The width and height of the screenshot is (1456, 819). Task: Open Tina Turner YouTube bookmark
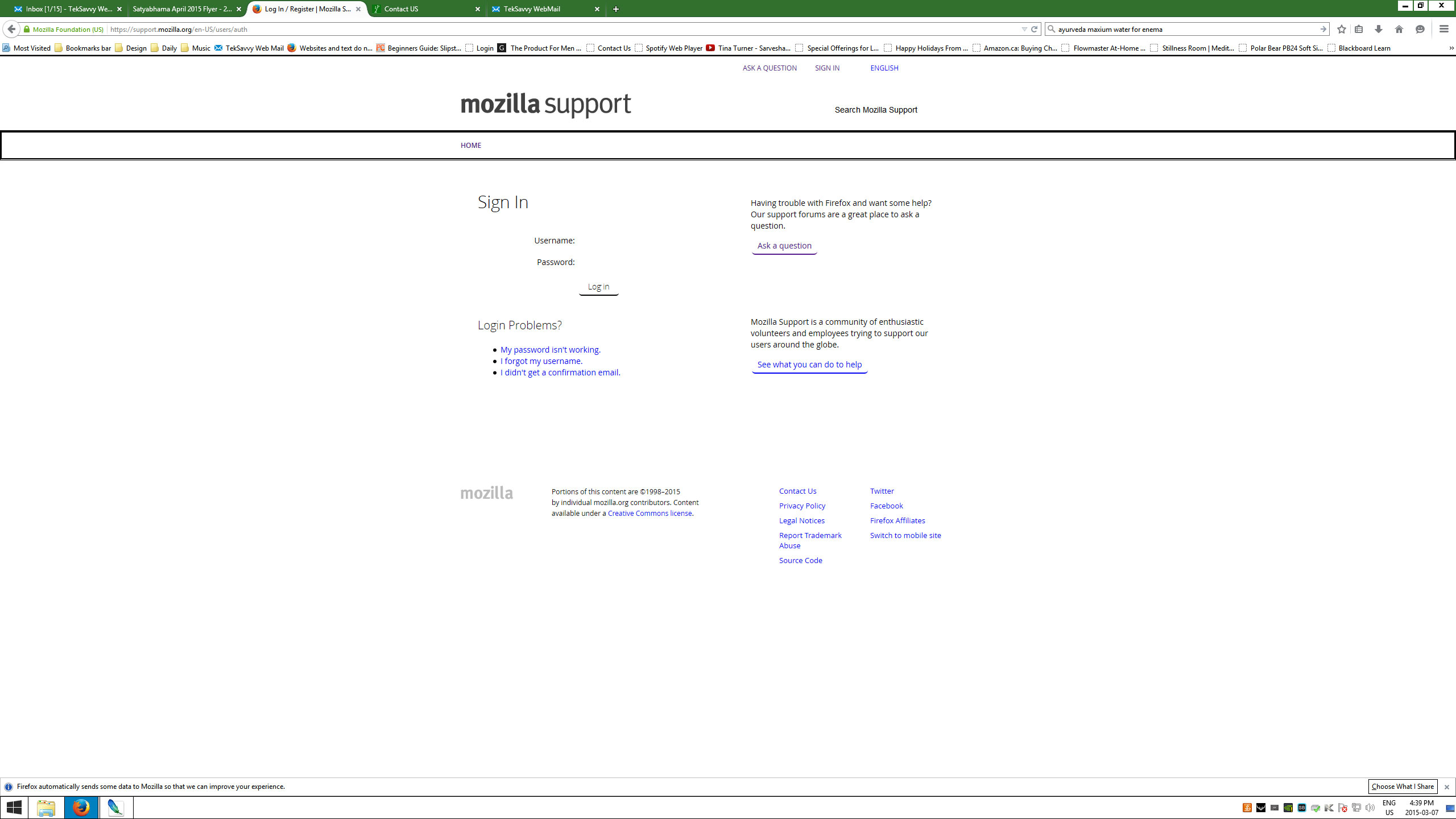point(748,48)
